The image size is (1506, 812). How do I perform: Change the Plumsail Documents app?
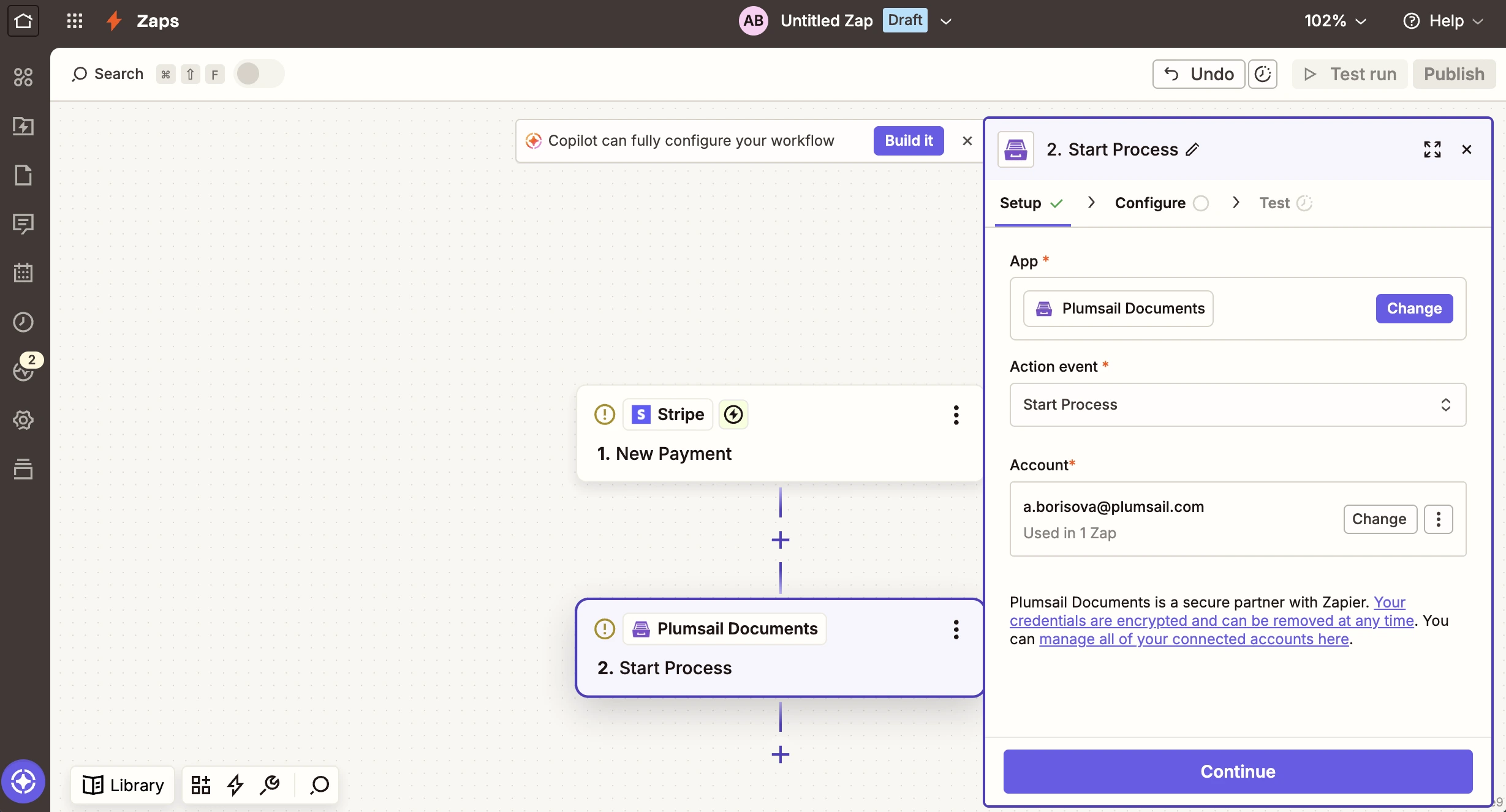pyautogui.click(x=1414, y=309)
